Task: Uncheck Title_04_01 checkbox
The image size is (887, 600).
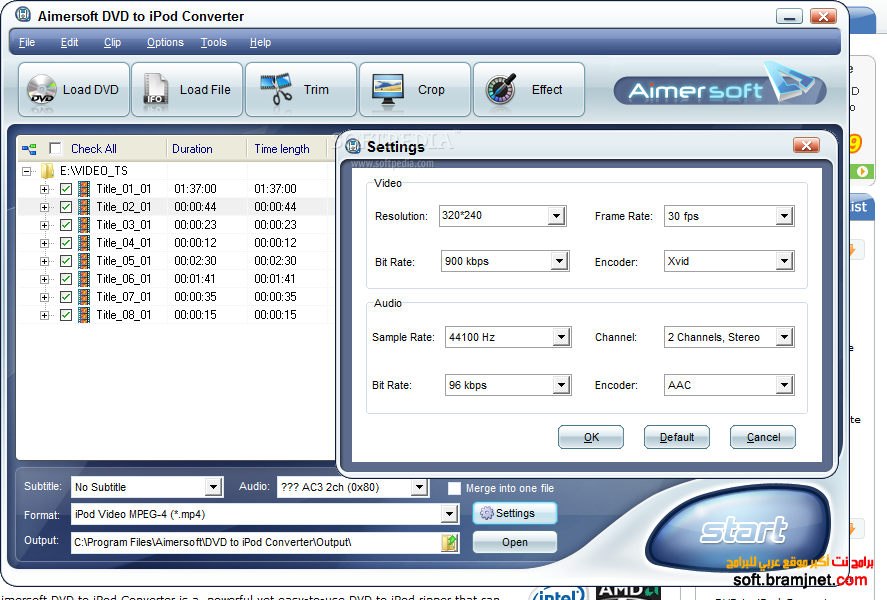Action: click(66, 243)
